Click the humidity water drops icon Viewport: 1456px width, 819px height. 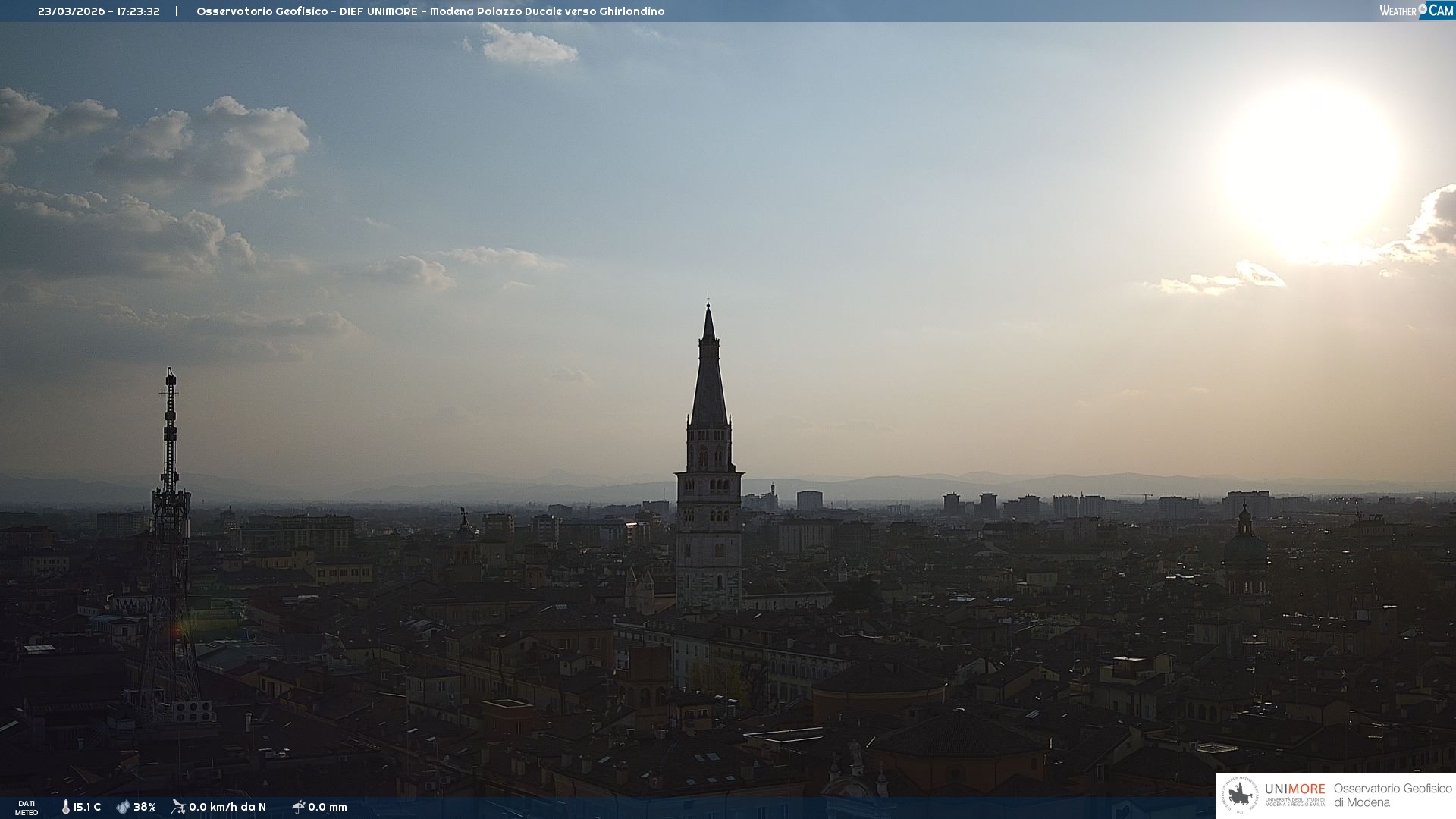coord(123,807)
